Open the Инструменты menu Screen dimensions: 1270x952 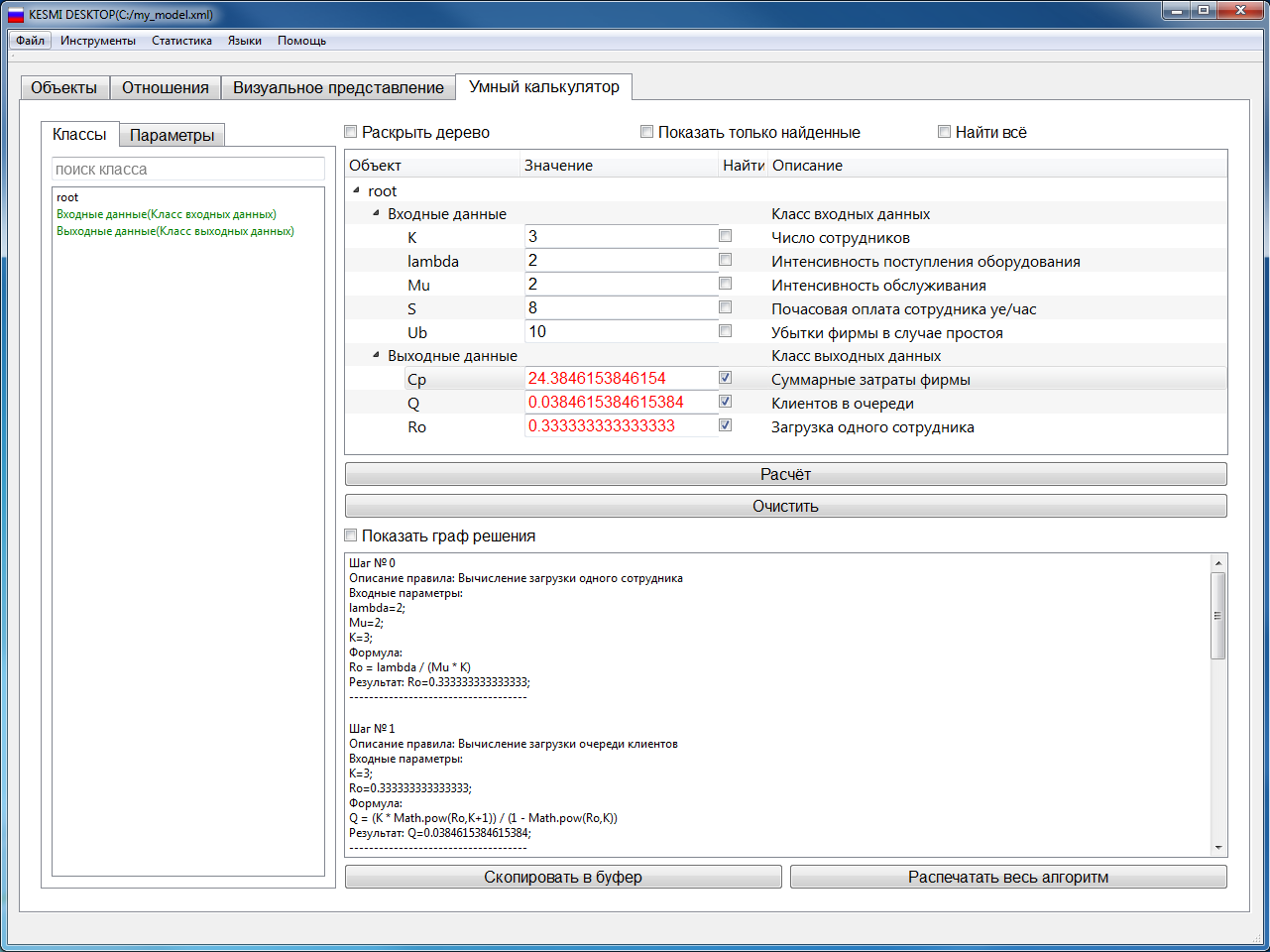tap(98, 41)
